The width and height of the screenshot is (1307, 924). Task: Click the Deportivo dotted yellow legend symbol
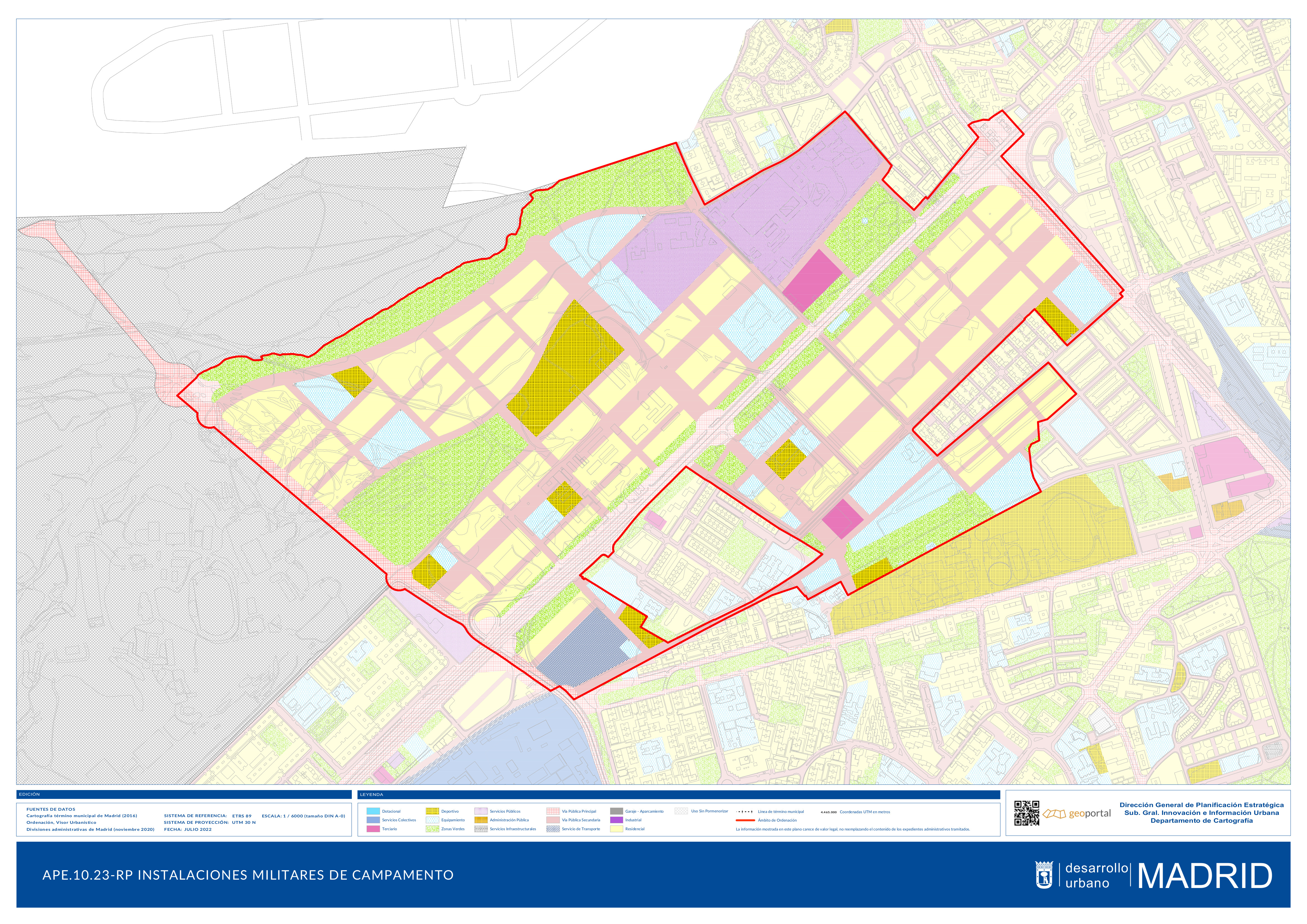[432, 811]
